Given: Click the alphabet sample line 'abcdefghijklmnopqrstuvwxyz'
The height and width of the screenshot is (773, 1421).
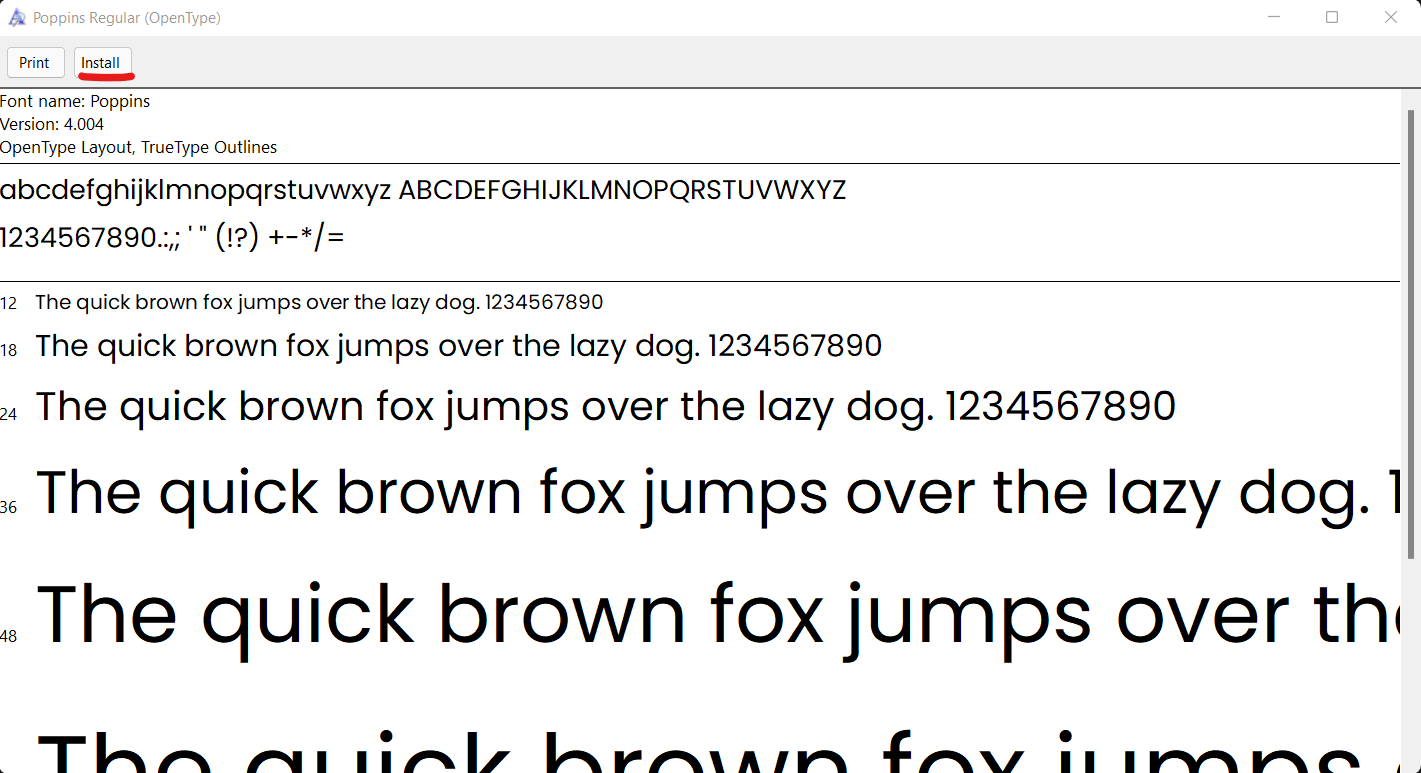Looking at the screenshot, I should [196, 190].
